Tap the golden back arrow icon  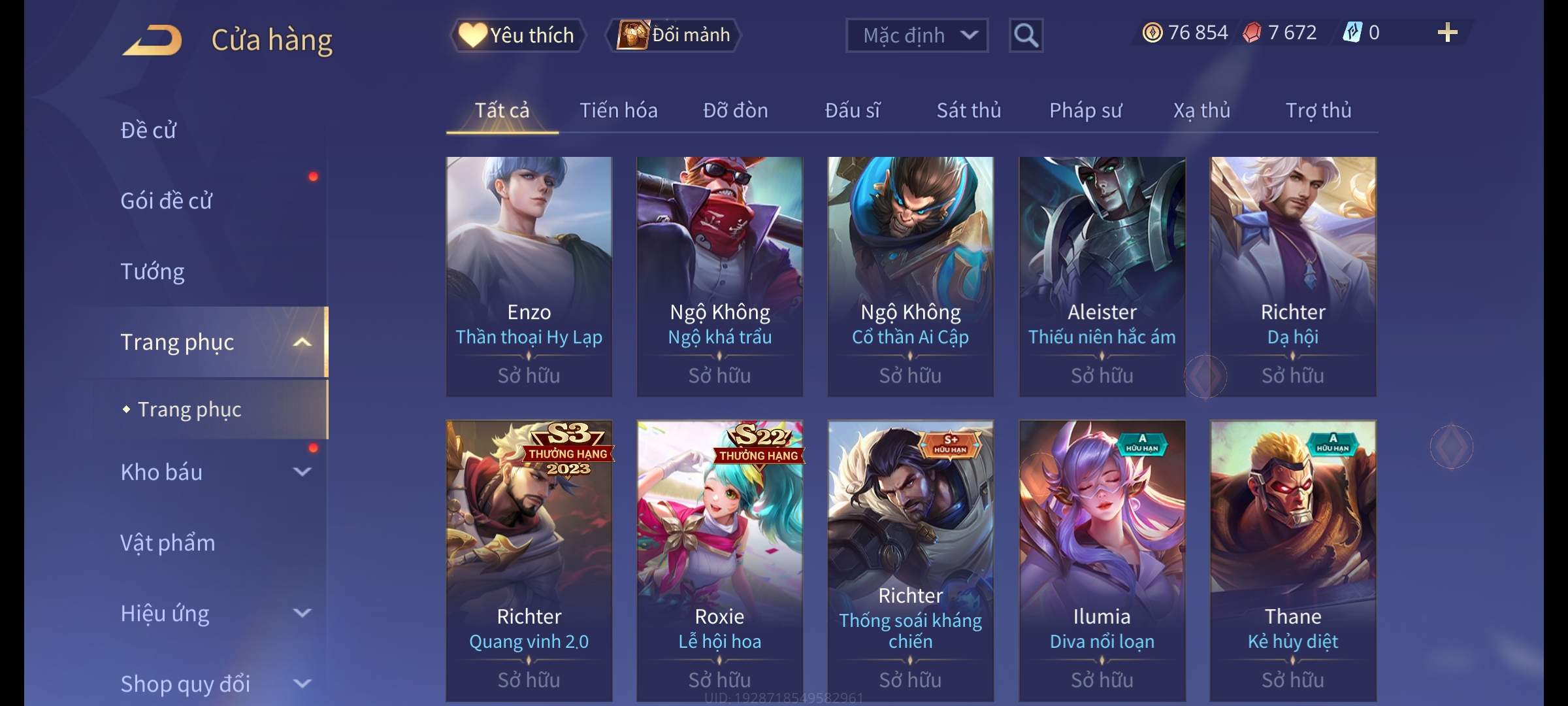[152, 39]
